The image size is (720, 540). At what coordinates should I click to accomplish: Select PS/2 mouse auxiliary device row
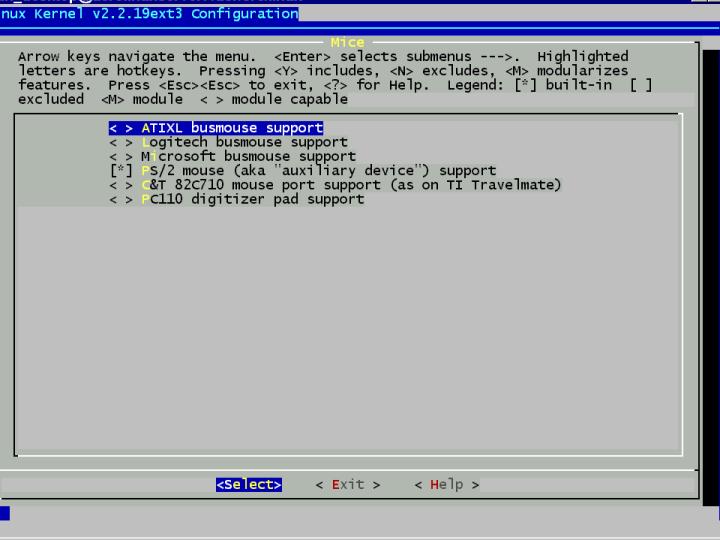tap(303, 171)
